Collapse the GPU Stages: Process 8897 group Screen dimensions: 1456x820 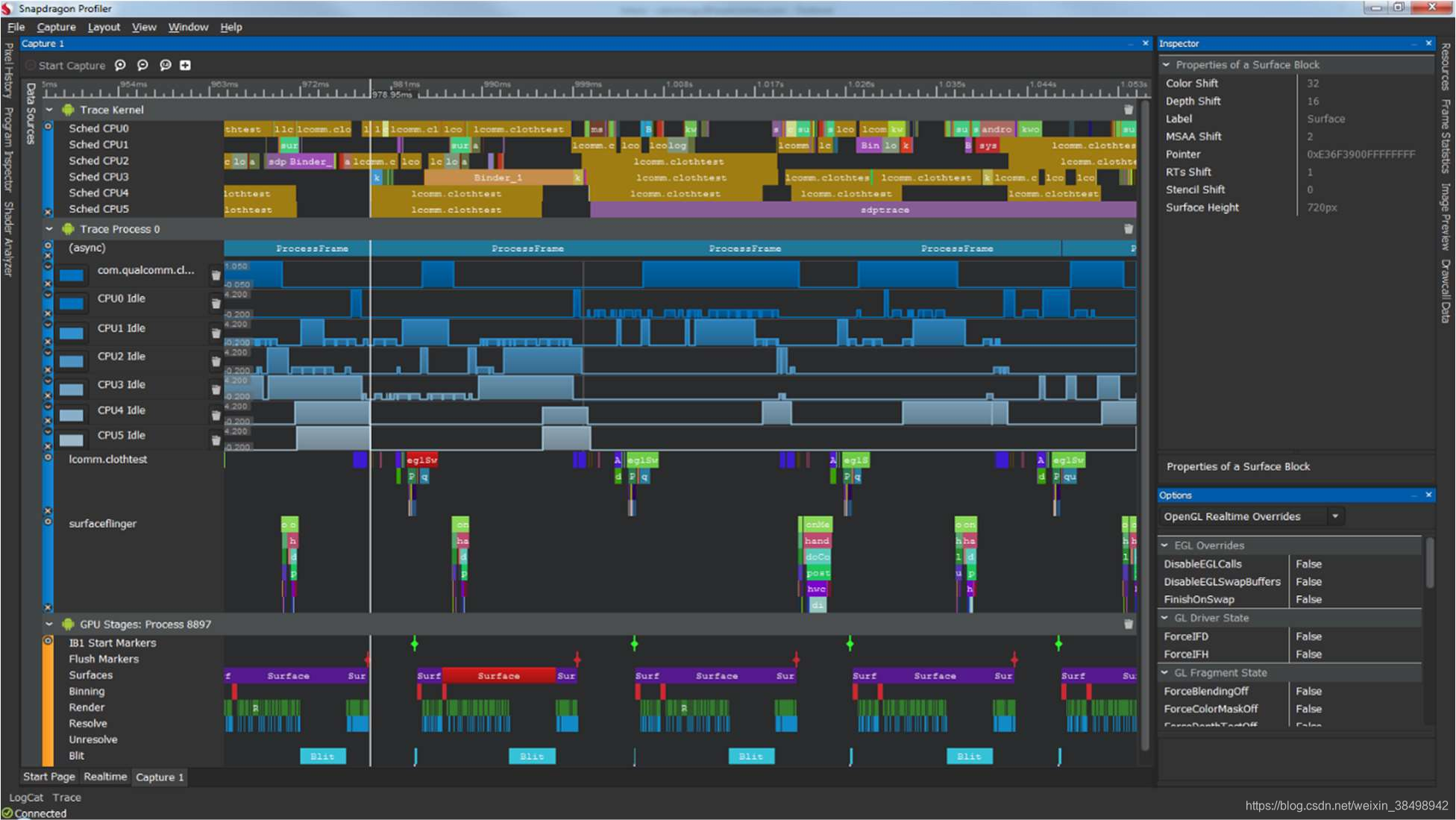point(50,625)
